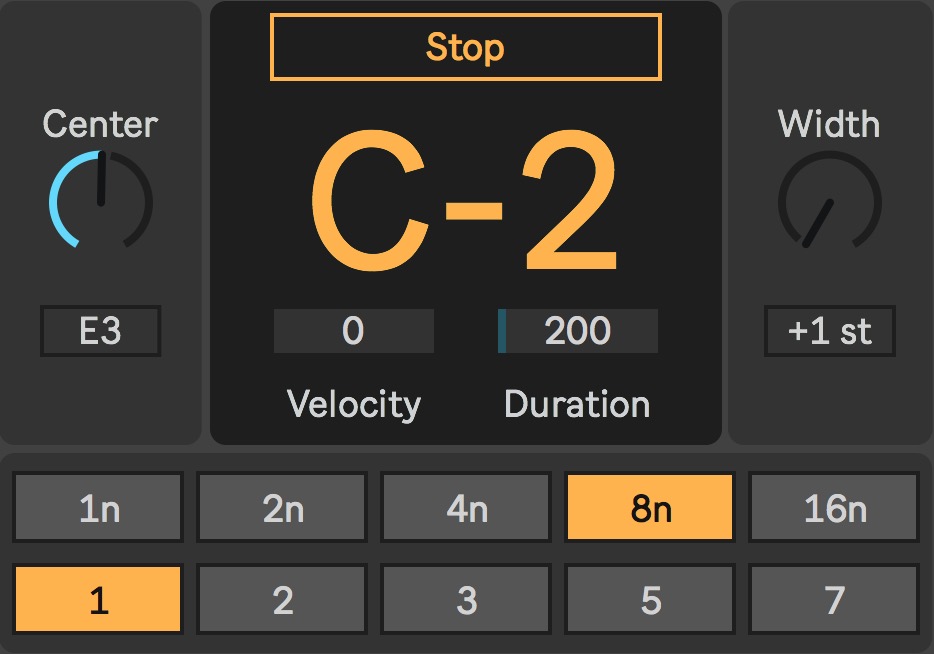Click the Center knob dial
This screenshot has width=934, height=654.
coord(100,200)
